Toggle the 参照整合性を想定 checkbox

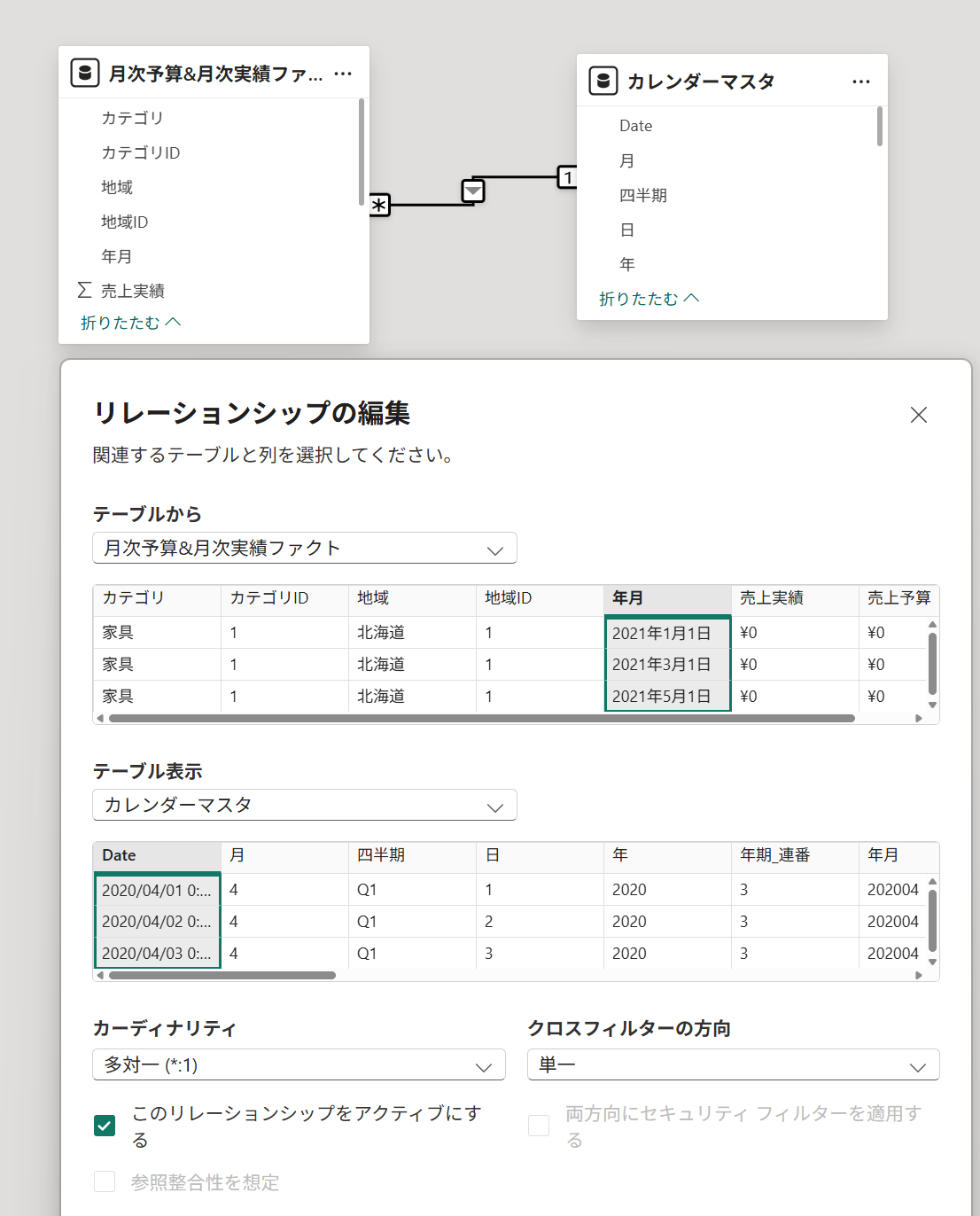[105, 1181]
